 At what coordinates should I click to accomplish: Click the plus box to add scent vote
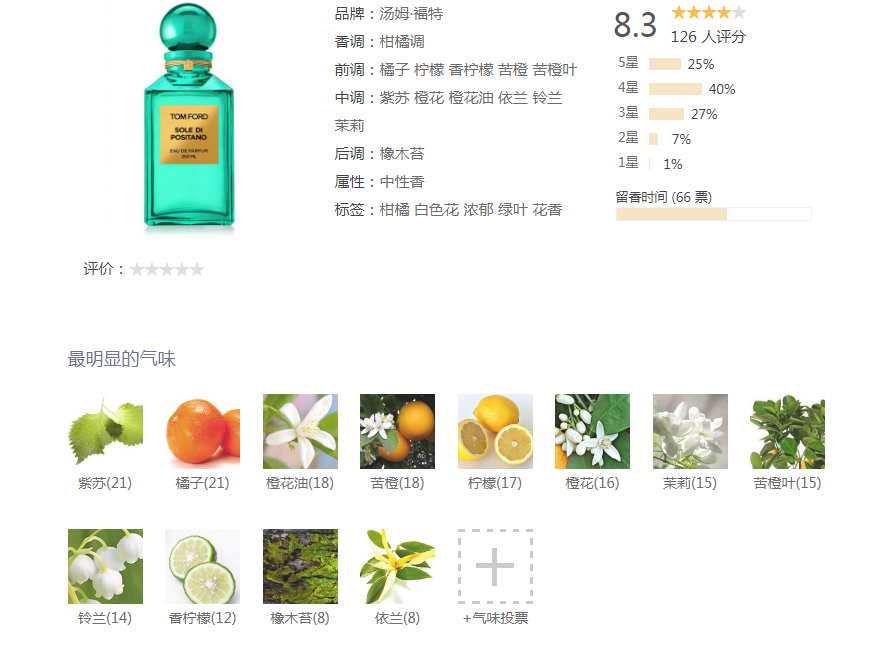[496, 566]
